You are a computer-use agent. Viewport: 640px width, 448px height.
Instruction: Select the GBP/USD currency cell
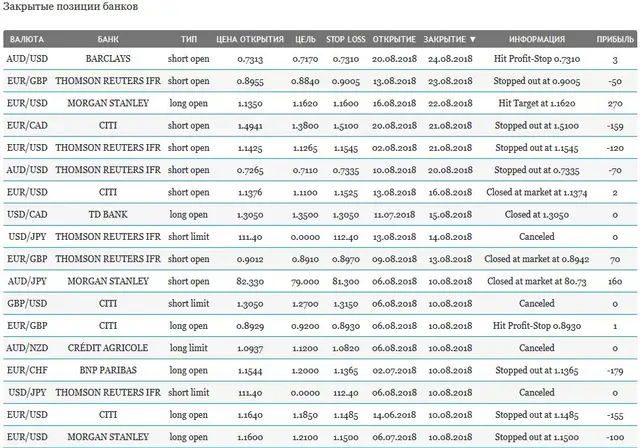coord(27,304)
